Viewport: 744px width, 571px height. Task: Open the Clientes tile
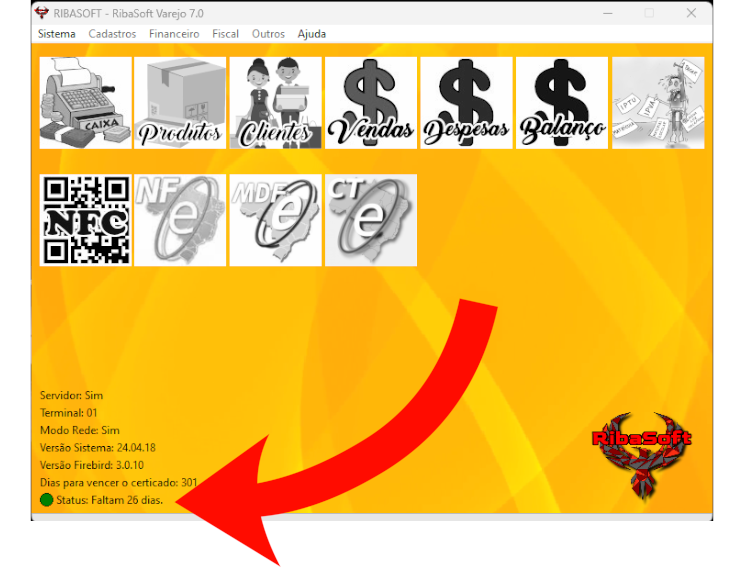pos(276,103)
